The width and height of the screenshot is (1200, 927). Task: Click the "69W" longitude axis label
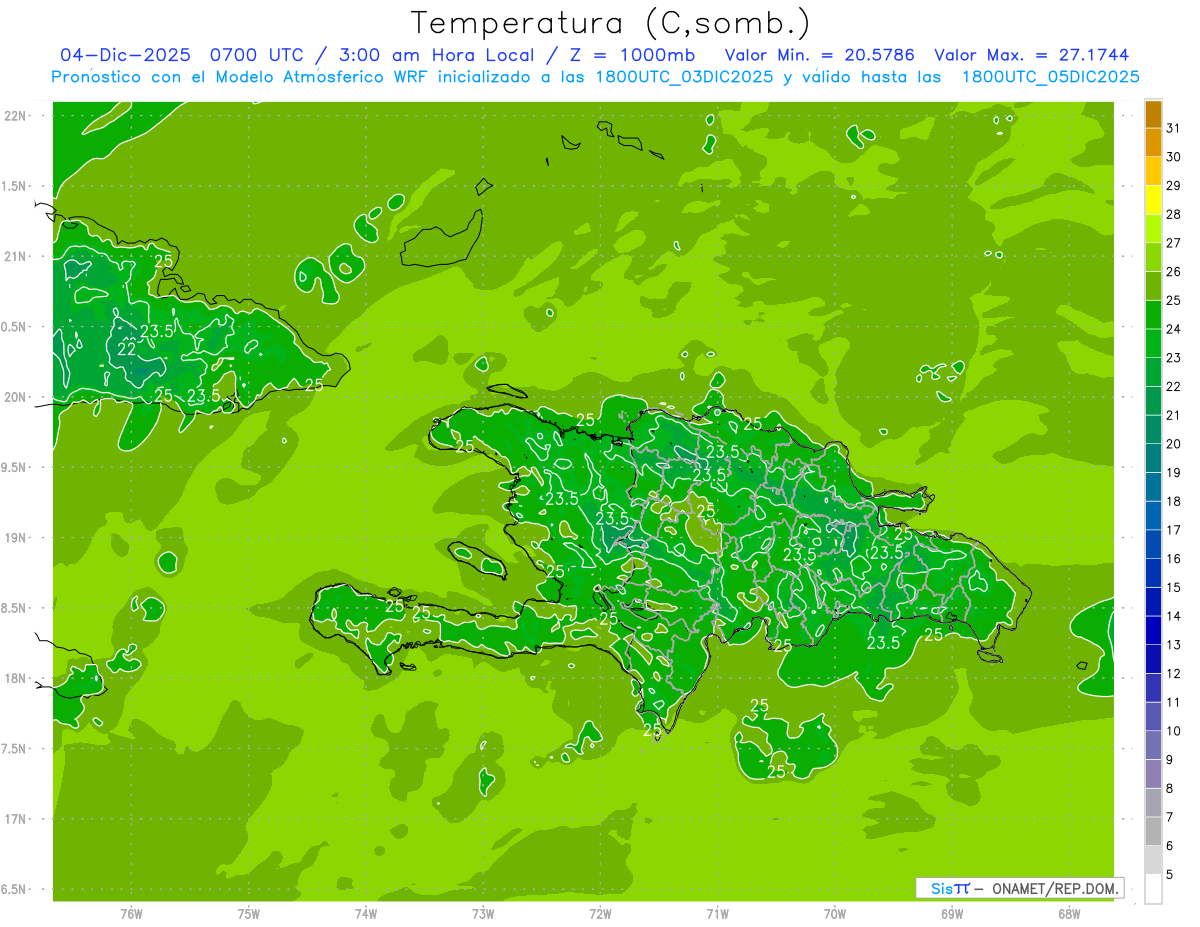pos(952,913)
